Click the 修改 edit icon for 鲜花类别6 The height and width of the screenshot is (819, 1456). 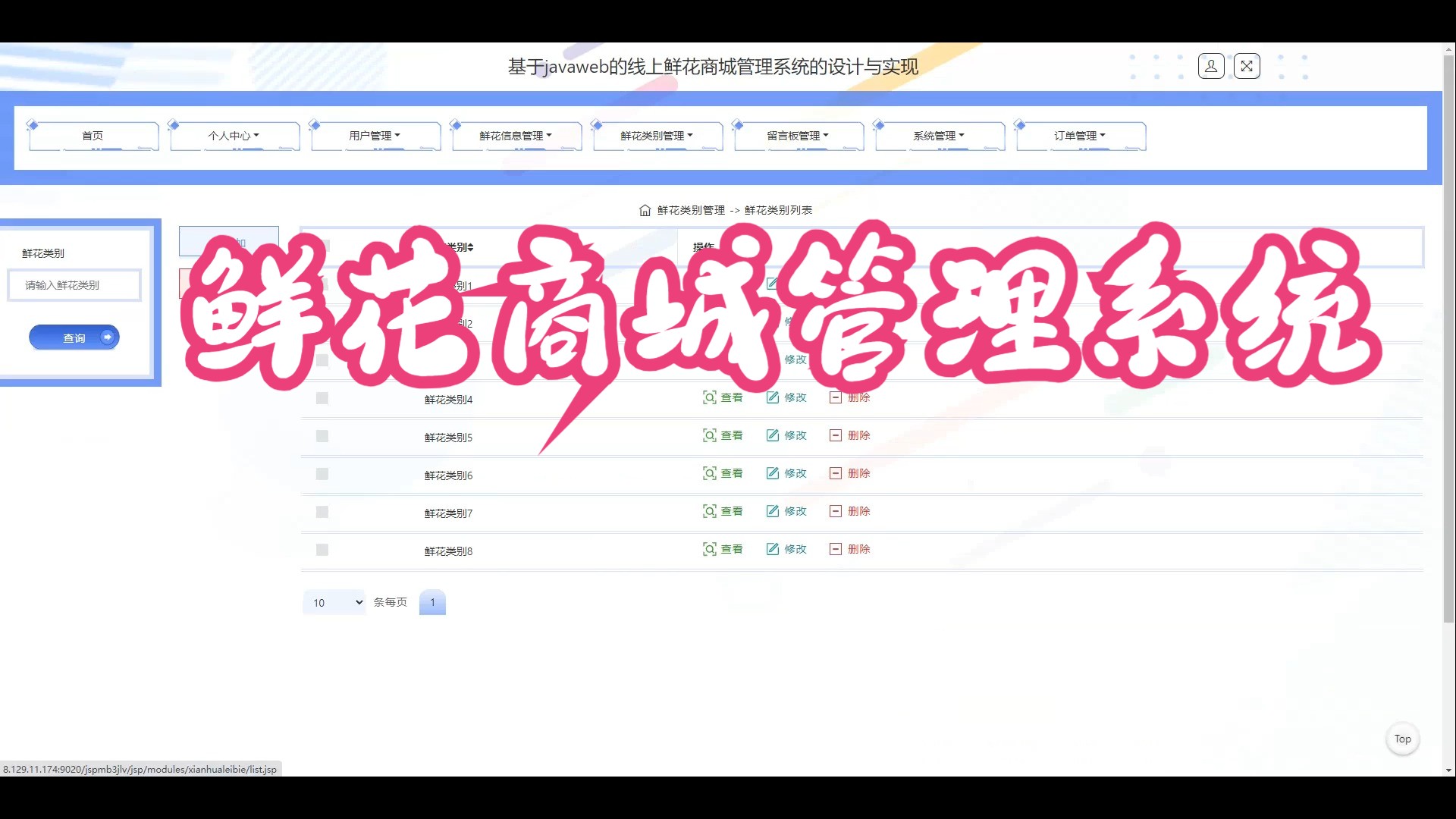pyautogui.click(x=773, y=473)
